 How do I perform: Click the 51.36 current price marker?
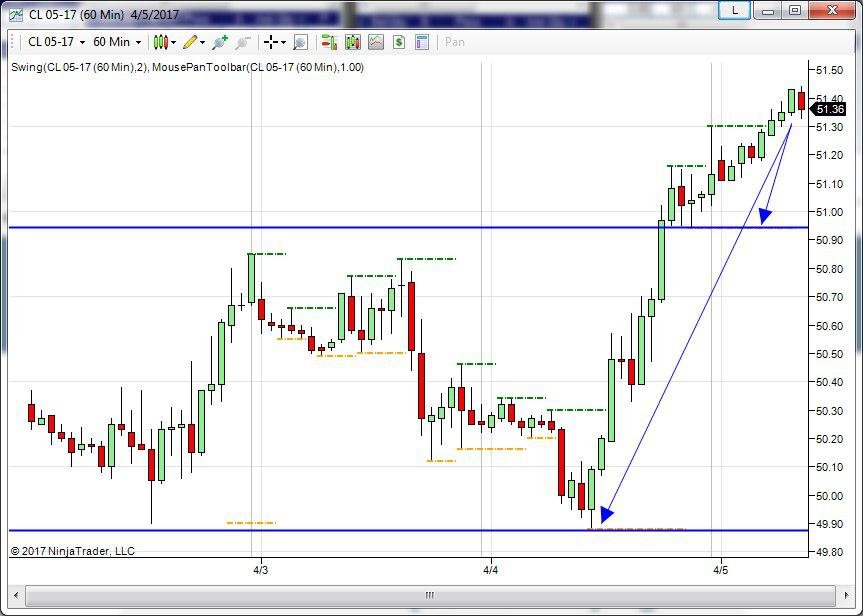(x=830, y=110)
